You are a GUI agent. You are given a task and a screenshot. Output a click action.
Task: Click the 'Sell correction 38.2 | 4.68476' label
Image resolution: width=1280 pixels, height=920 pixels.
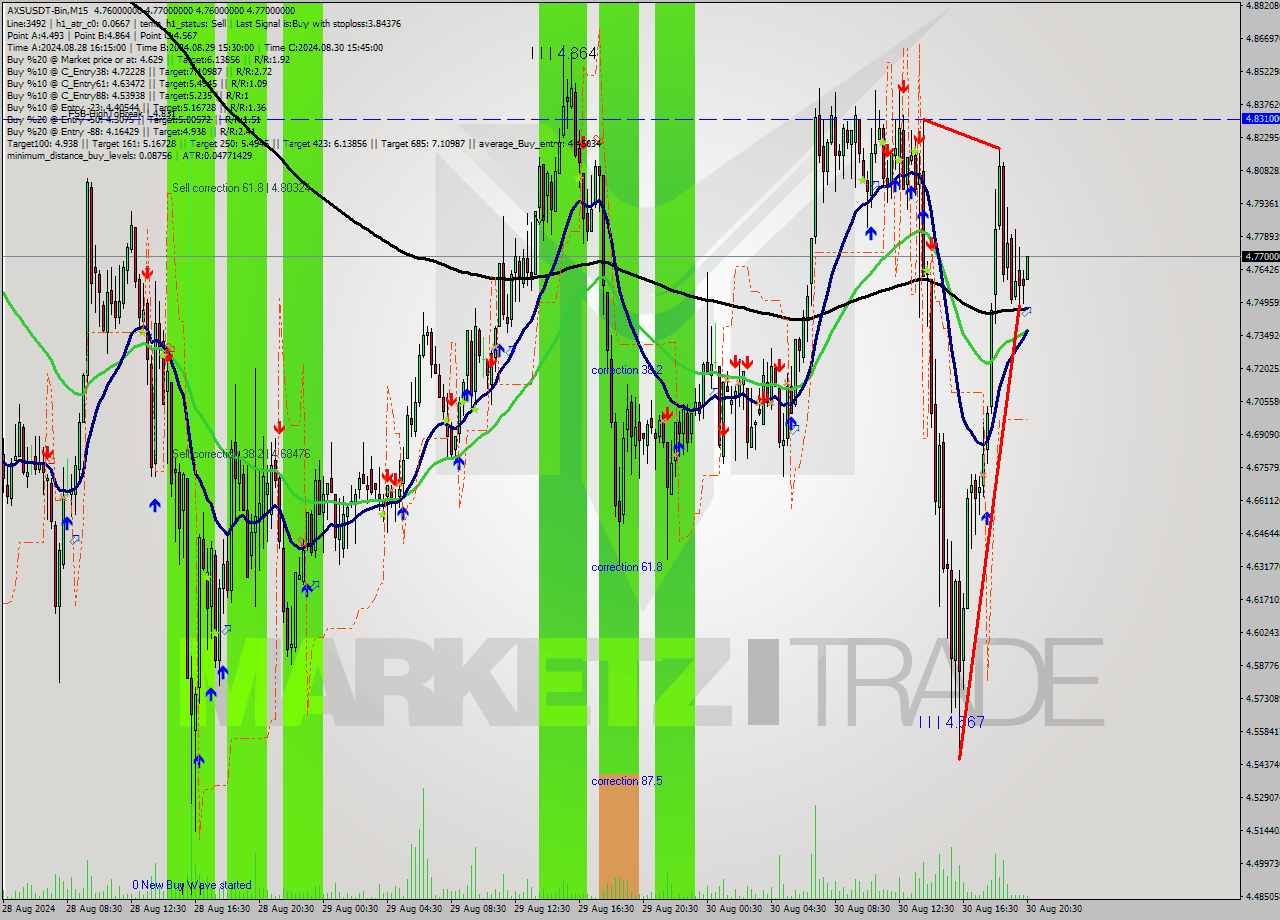[240, 454]
